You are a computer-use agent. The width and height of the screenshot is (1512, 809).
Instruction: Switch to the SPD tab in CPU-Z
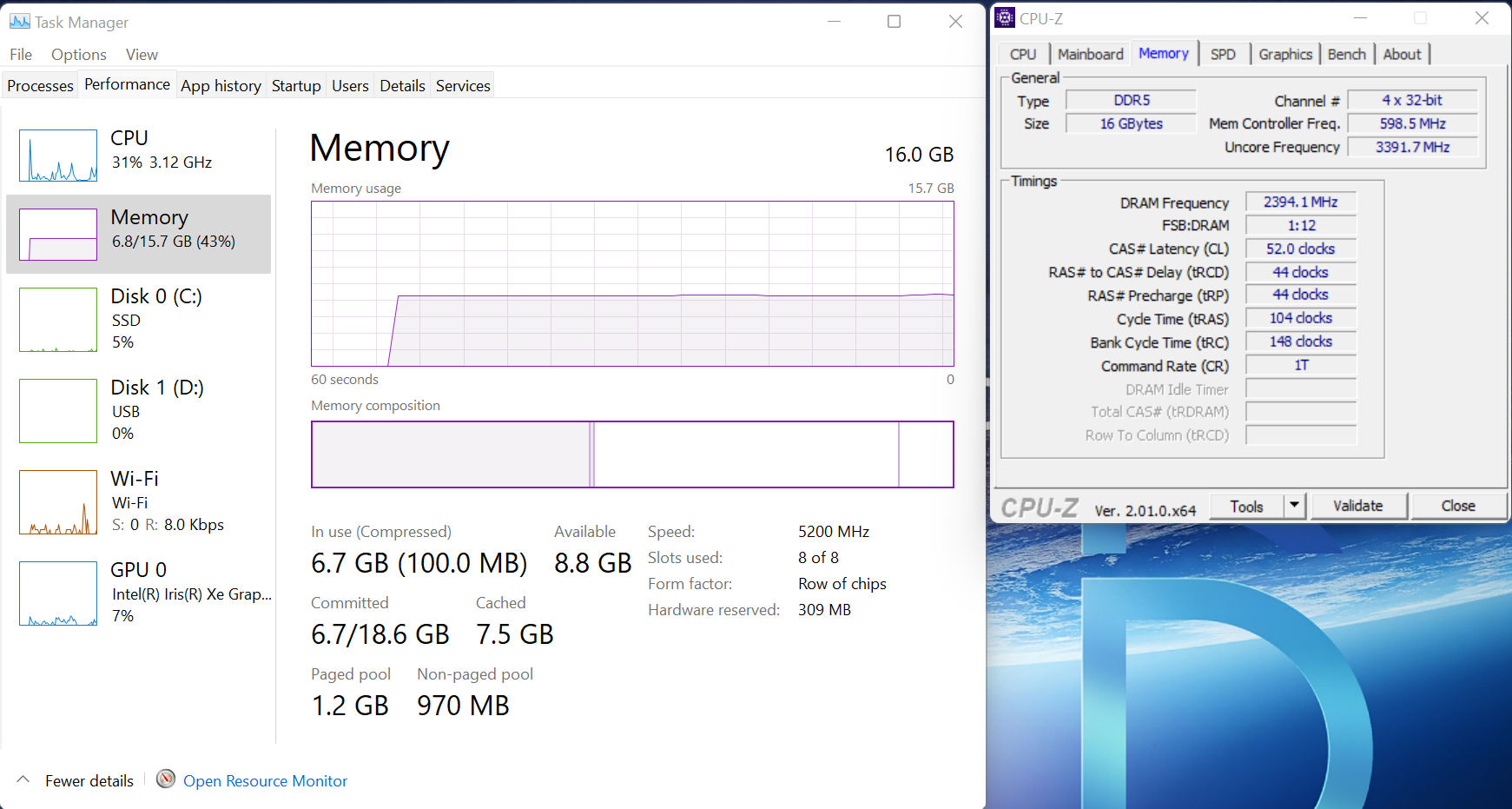click(x=1223, y=55)
